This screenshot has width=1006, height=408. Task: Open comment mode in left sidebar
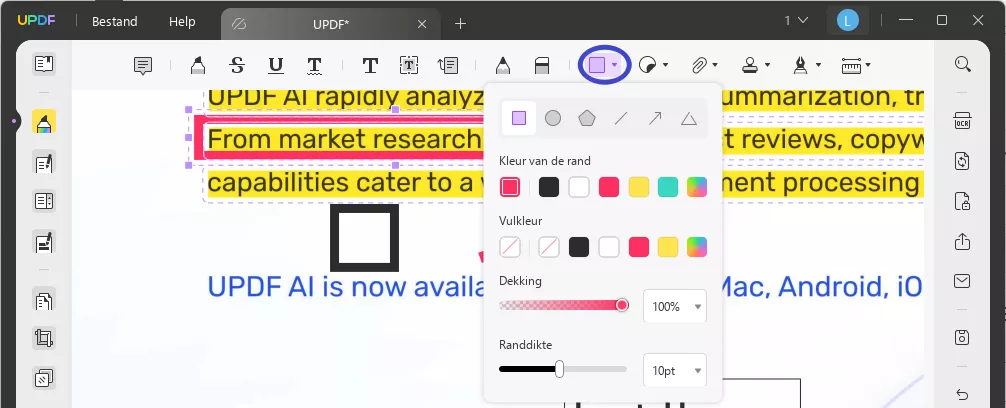pyautogui.click(x=44, y=121)
